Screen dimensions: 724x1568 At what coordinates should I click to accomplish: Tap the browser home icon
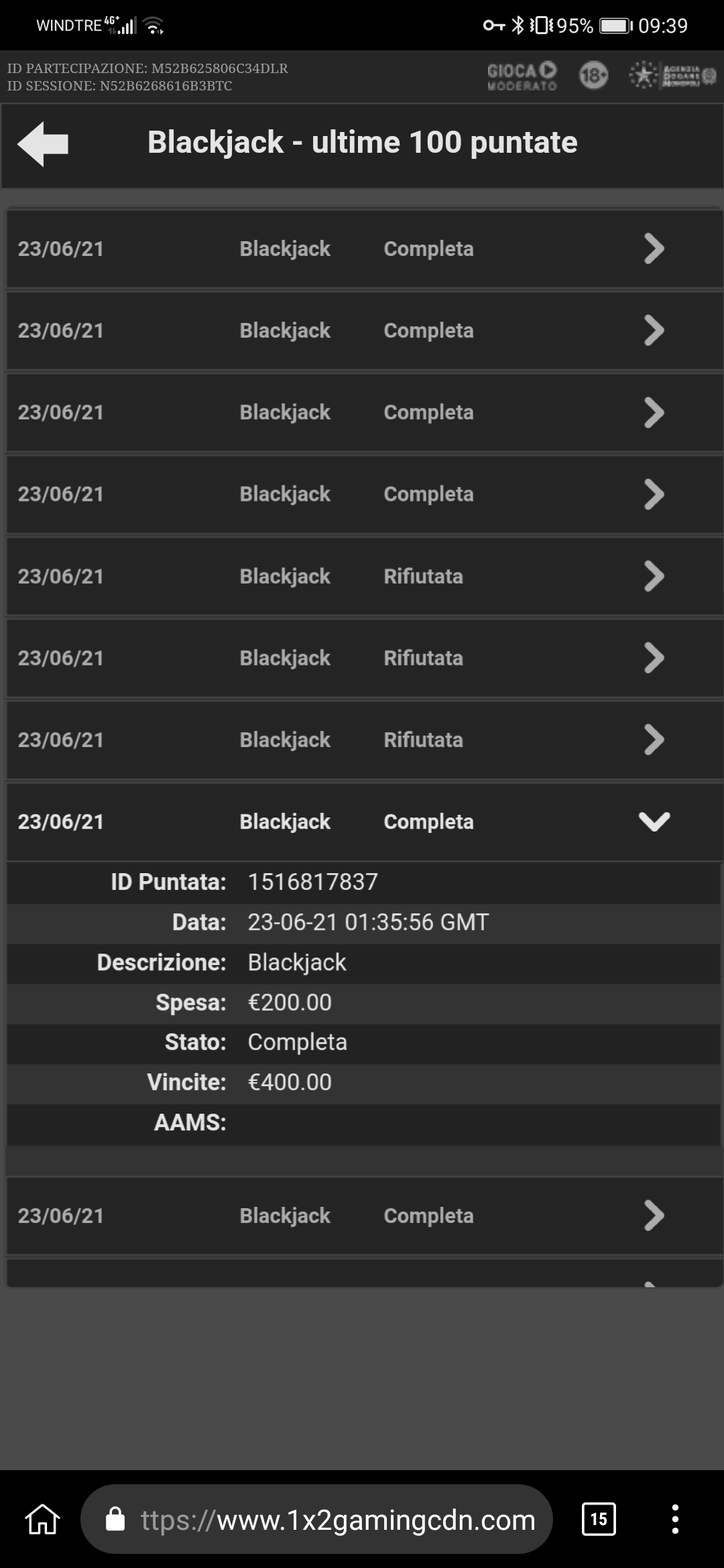click(x=42, y=1519)
